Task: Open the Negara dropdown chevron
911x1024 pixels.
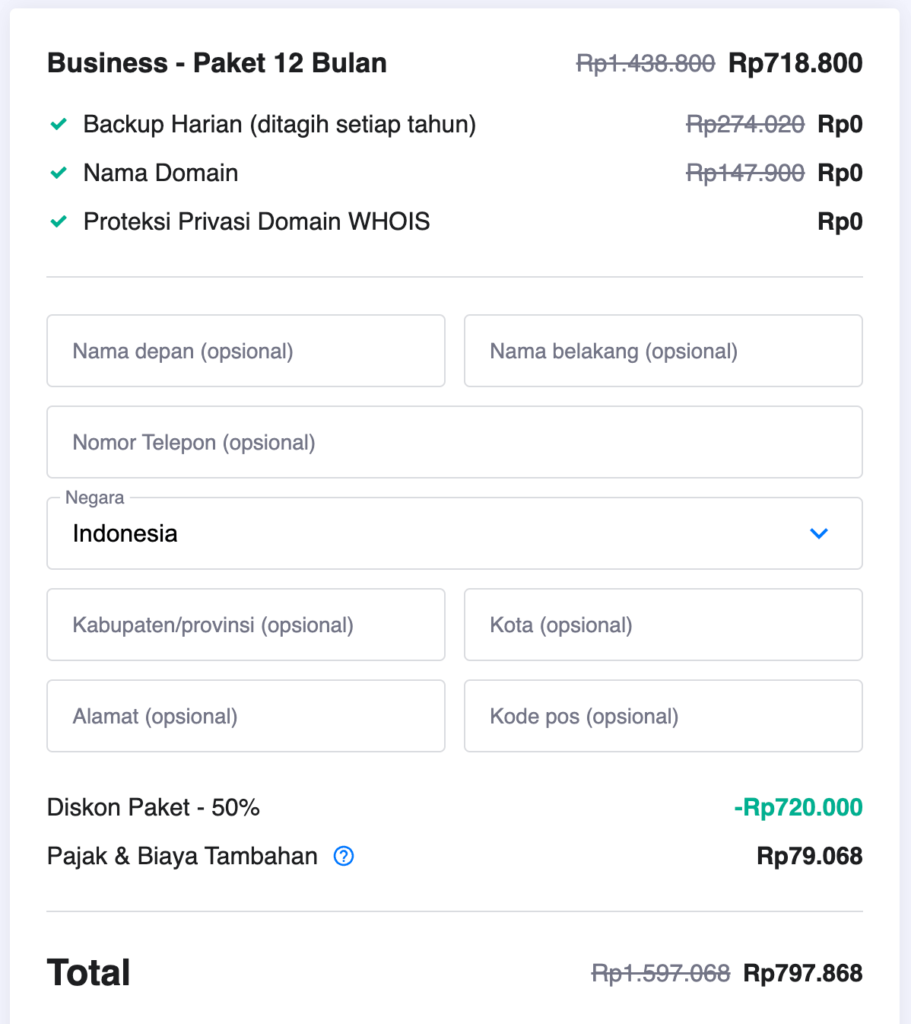Action: (x=819, y=534)
